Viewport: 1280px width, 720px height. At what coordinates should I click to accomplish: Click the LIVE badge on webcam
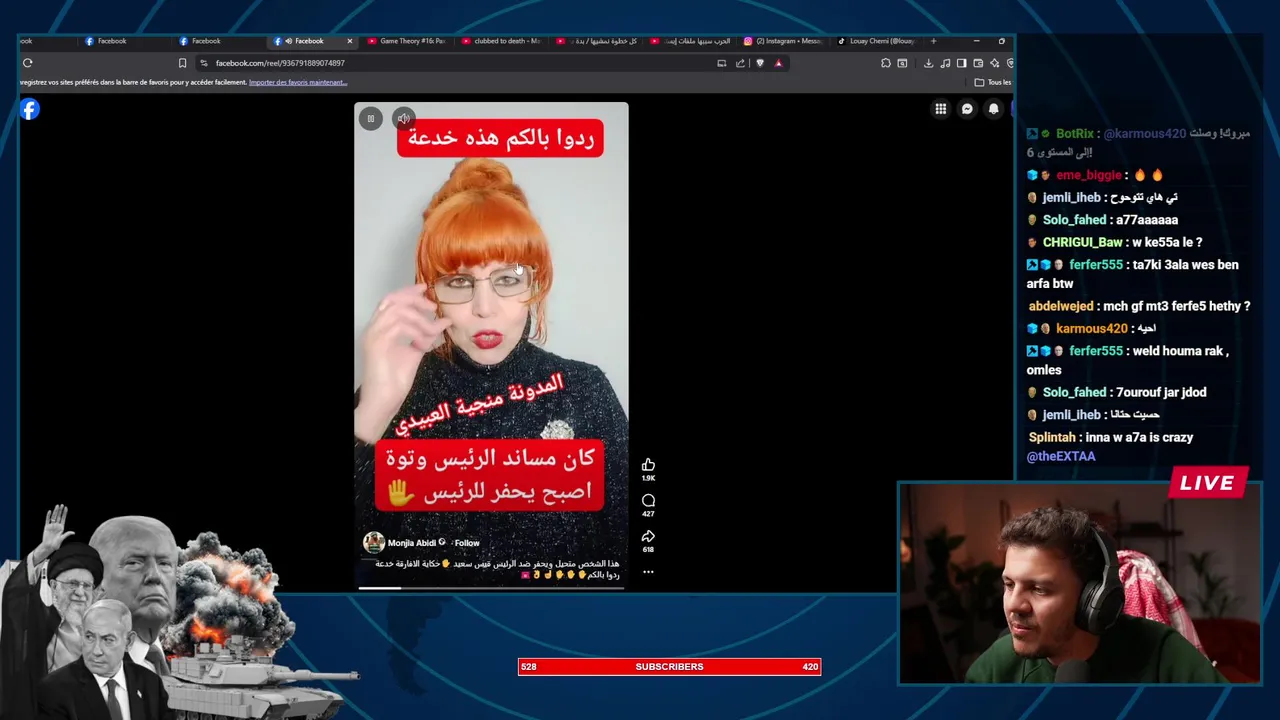(x=1207, y=483)
